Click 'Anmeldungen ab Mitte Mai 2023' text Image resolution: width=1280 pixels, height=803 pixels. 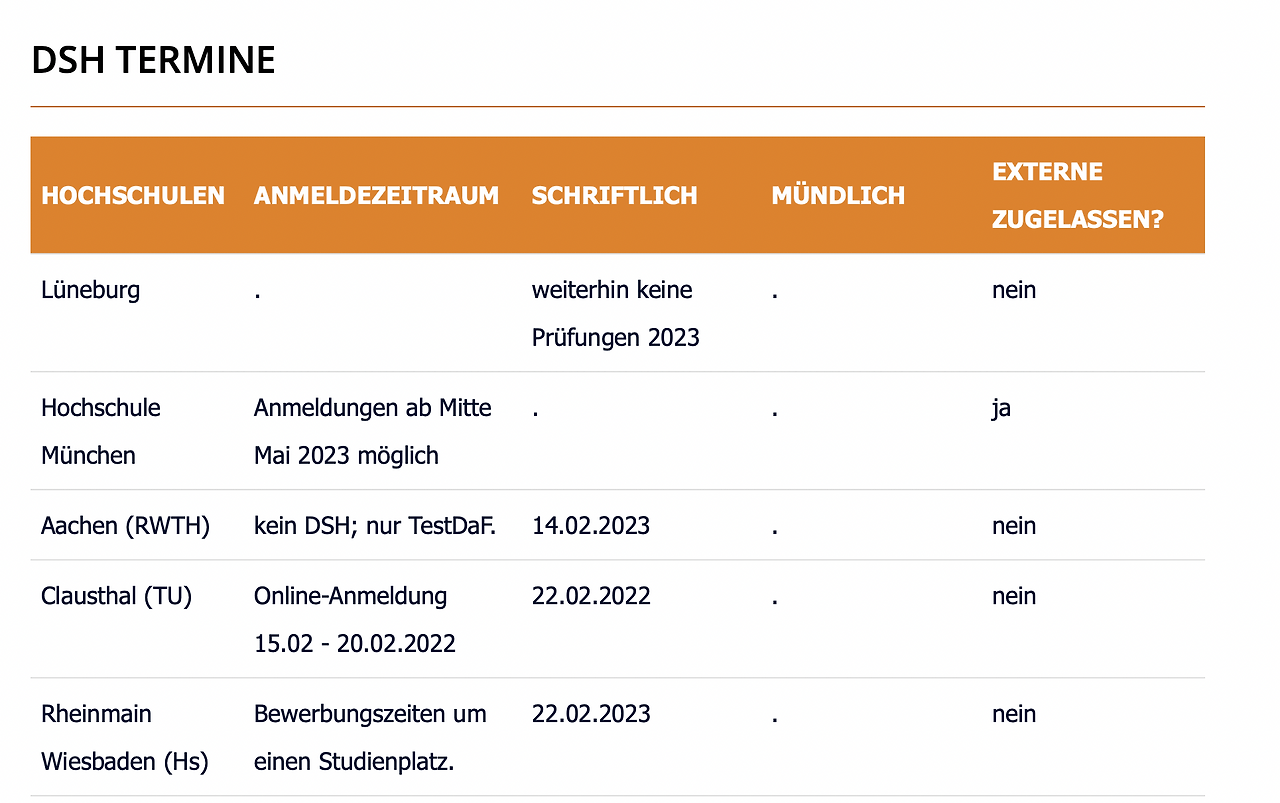(x=373, y=431)
